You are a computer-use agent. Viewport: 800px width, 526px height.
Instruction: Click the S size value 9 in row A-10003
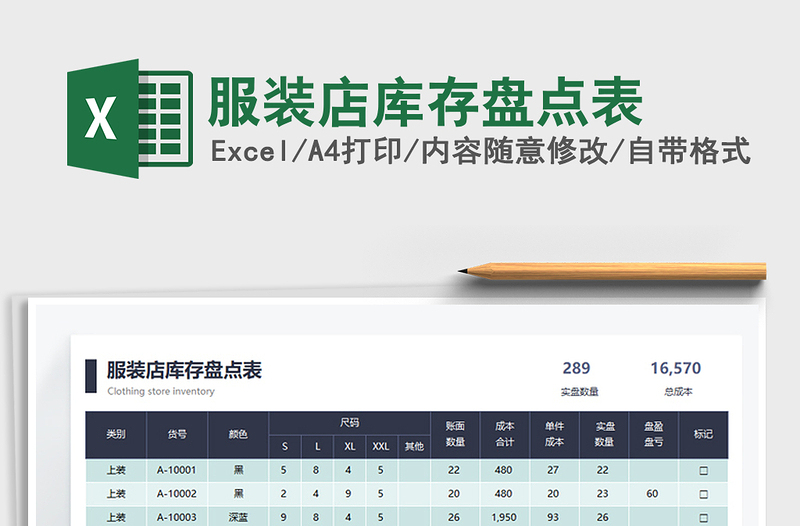284,517
